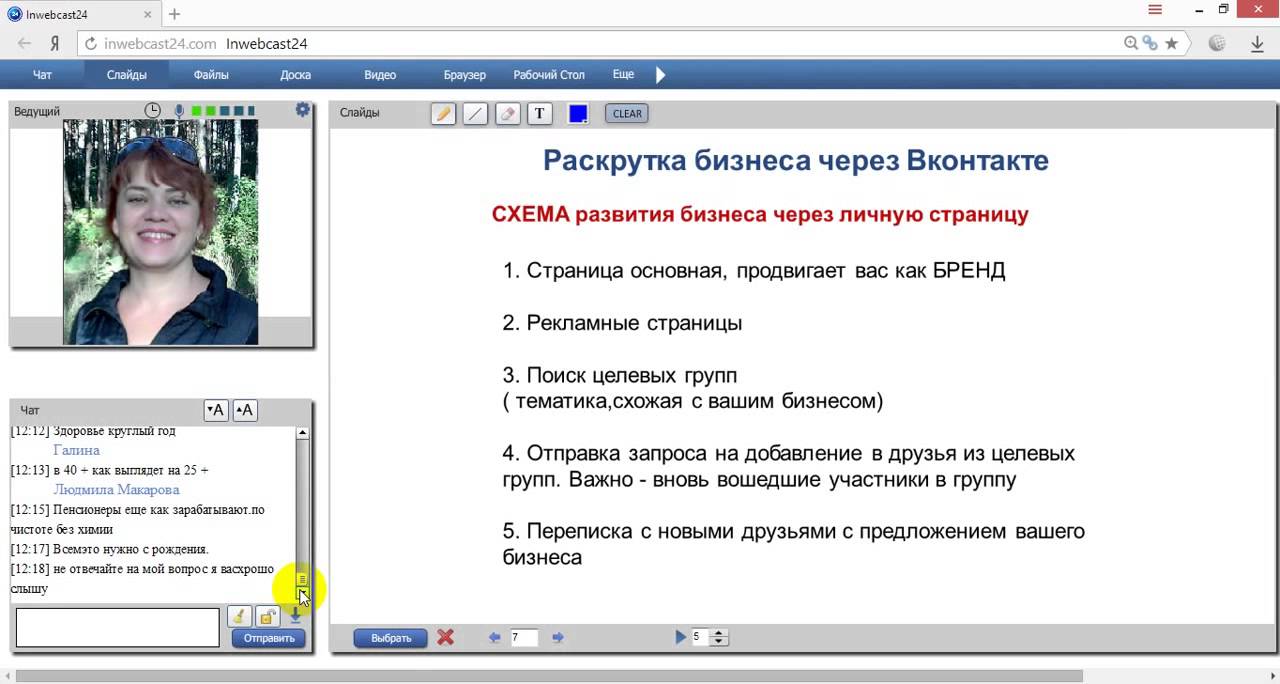Click the browser page horizontal scrollbar
The height and width of the screenshot is (684, 1280).
(x=550, y=676)
